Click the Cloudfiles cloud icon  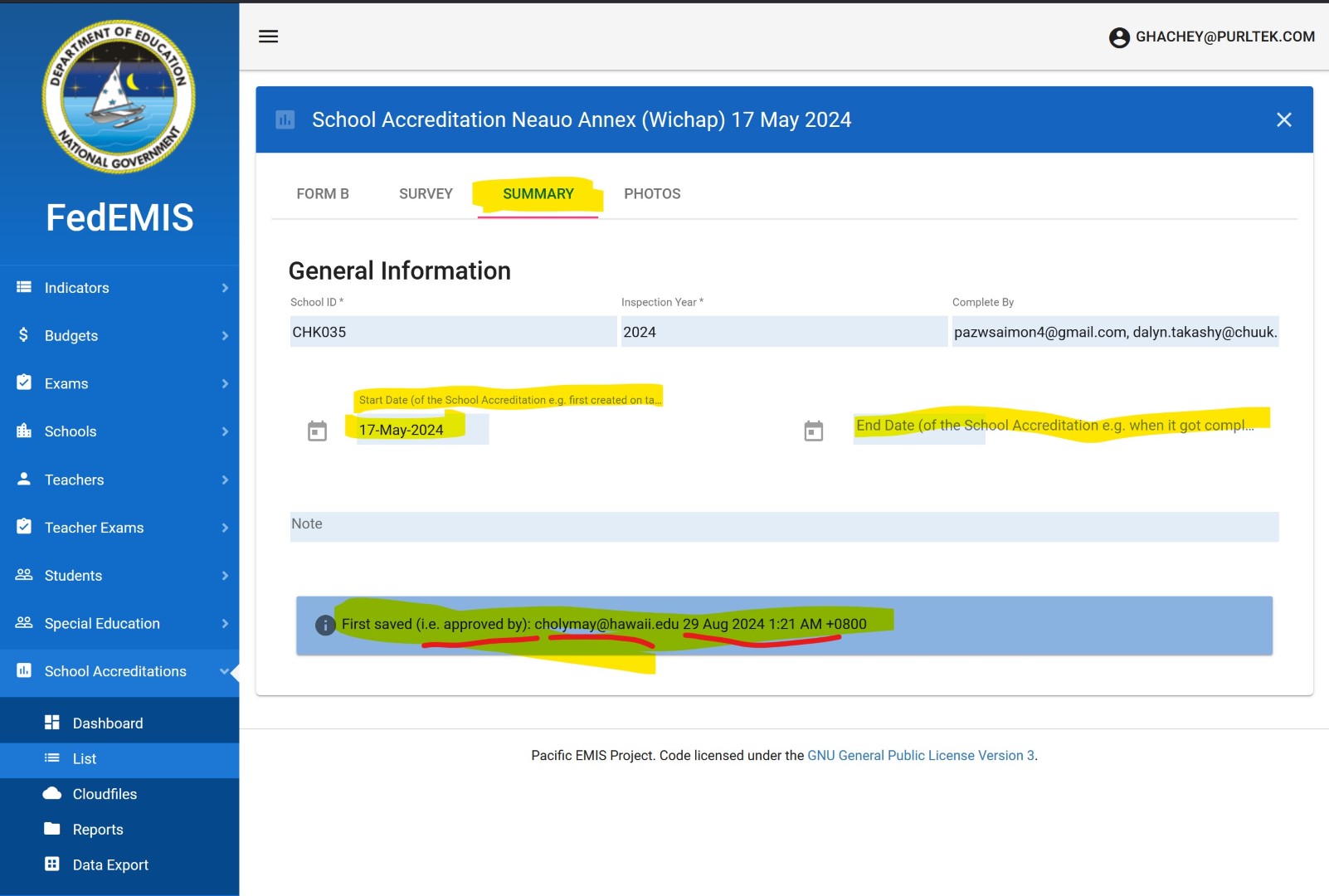(52, 794)
